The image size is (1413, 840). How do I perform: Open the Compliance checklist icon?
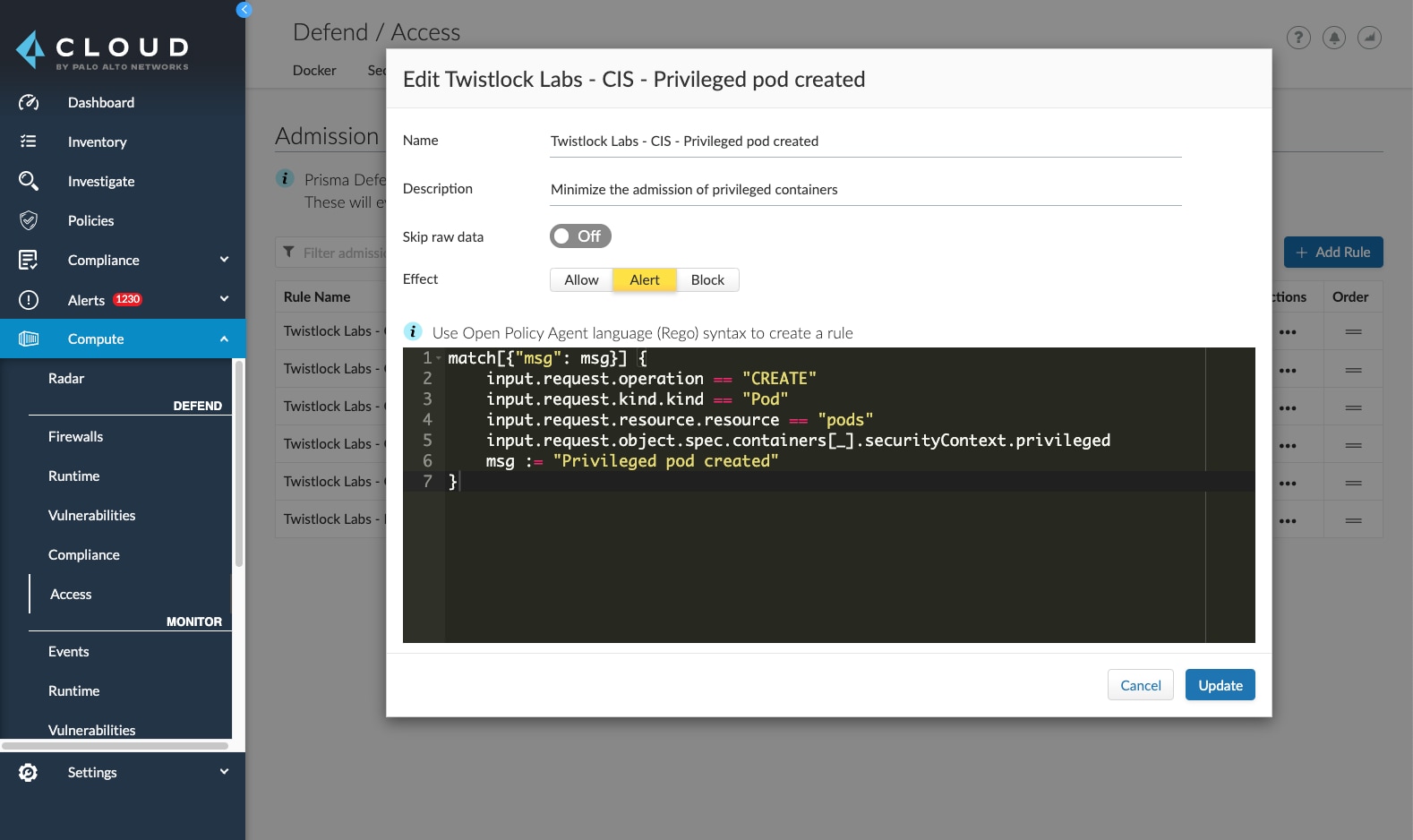[x=29, y=260]
